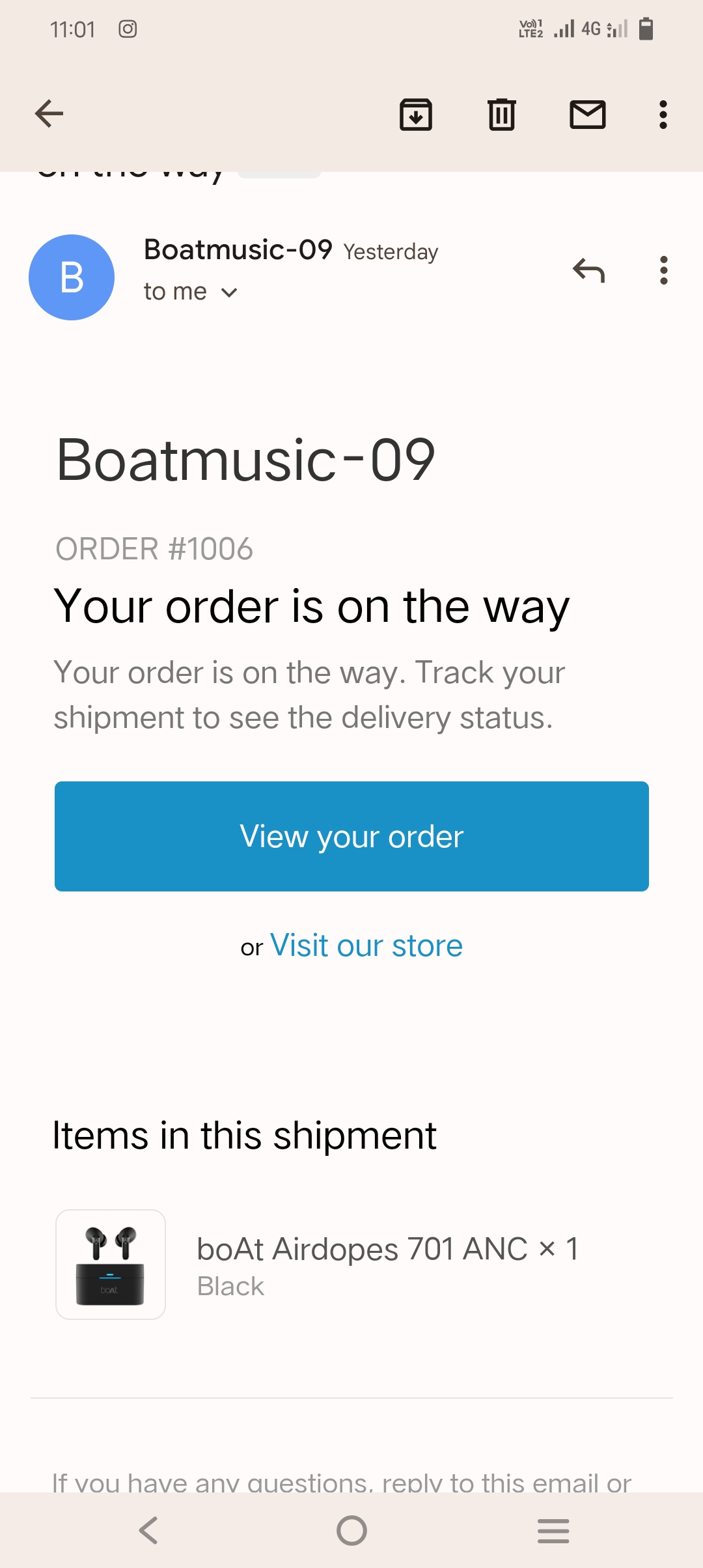Tap the Boatmusic-09 sender name
Image resolution: width=703 pixels, height=1568 pixels.
[238, 250]
